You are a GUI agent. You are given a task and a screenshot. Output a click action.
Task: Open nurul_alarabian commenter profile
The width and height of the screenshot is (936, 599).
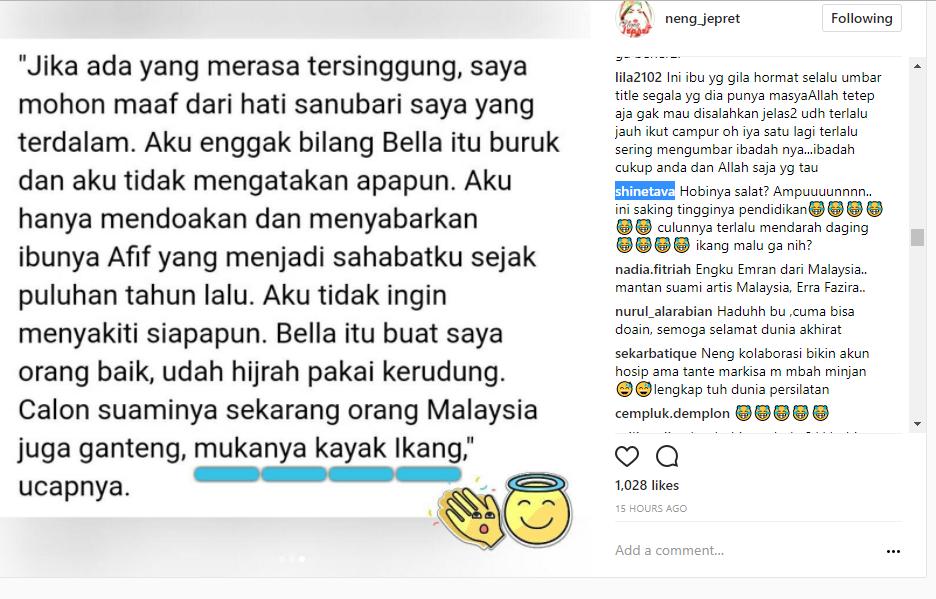tap(663, 311)
